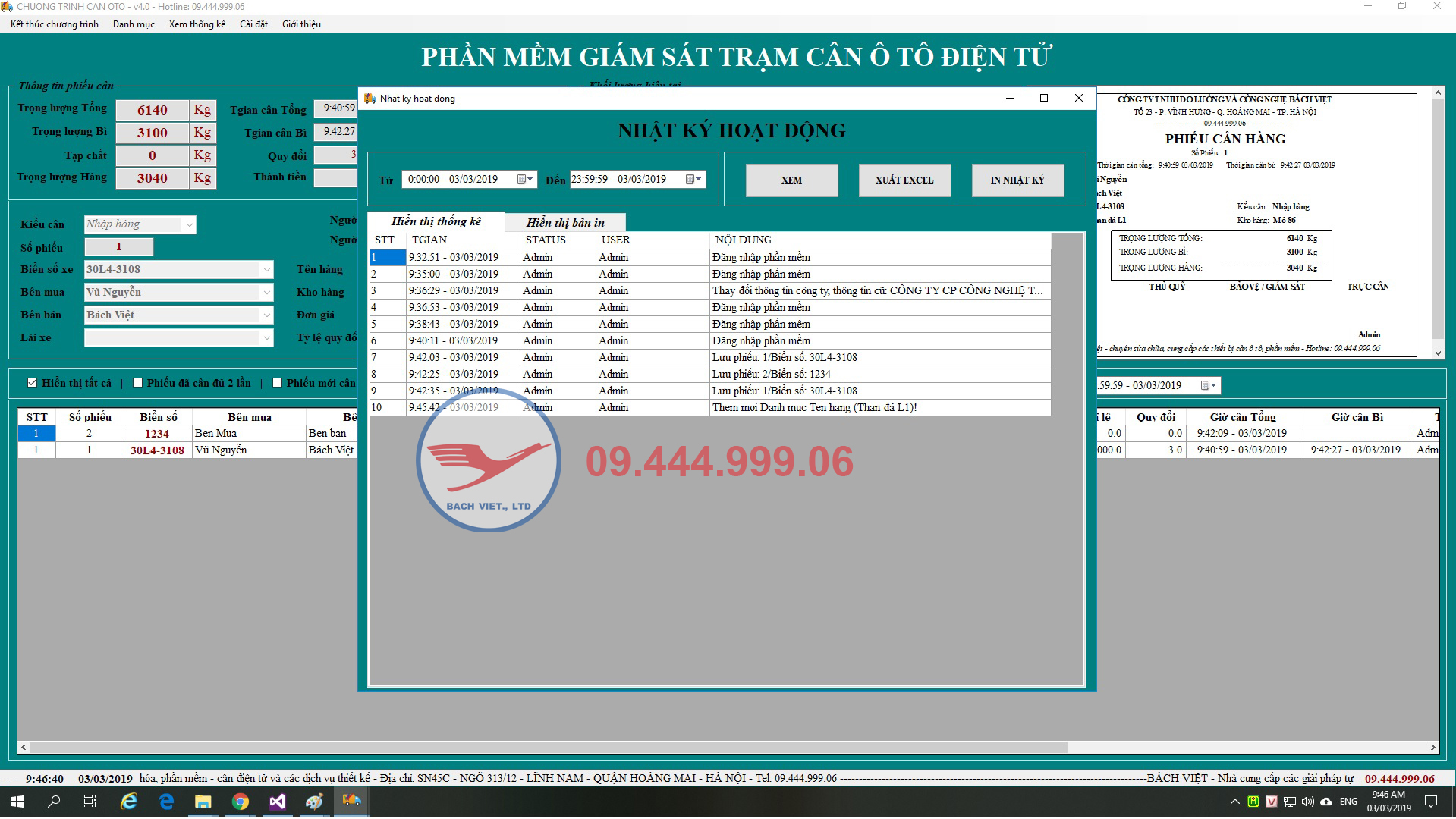
Task: Open the Kiểu cân dropdown
Action: coord(190,224)
